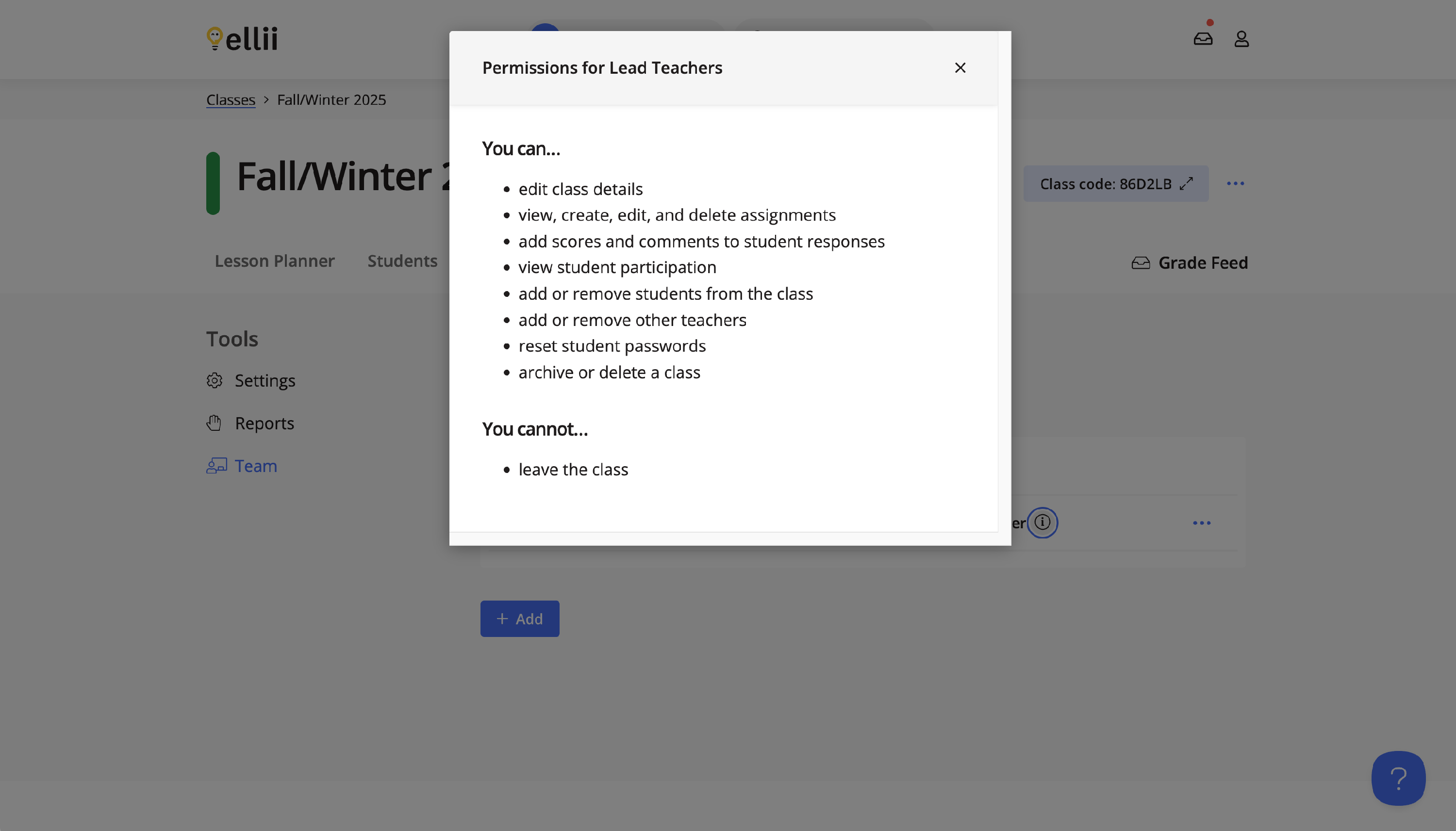Click the ellii lightbulb logo

tap(215, 38)
